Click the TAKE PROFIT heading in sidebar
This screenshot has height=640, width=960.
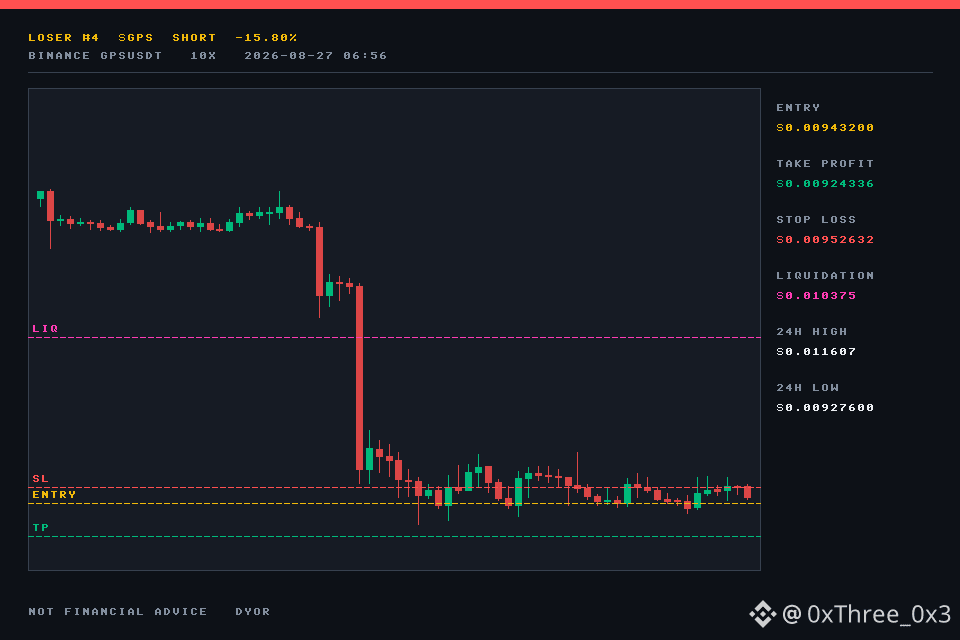[x=825, y=164]
